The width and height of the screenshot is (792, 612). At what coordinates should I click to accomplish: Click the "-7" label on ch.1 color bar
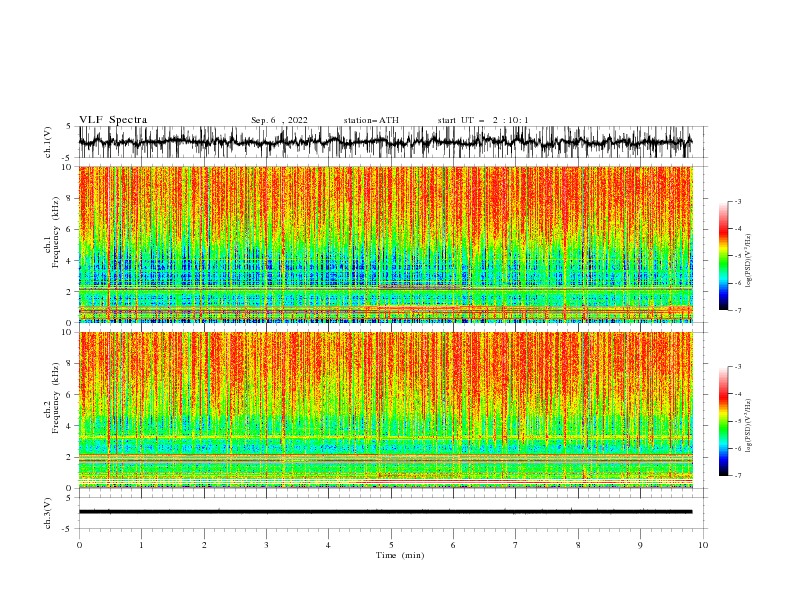[738, 310]
